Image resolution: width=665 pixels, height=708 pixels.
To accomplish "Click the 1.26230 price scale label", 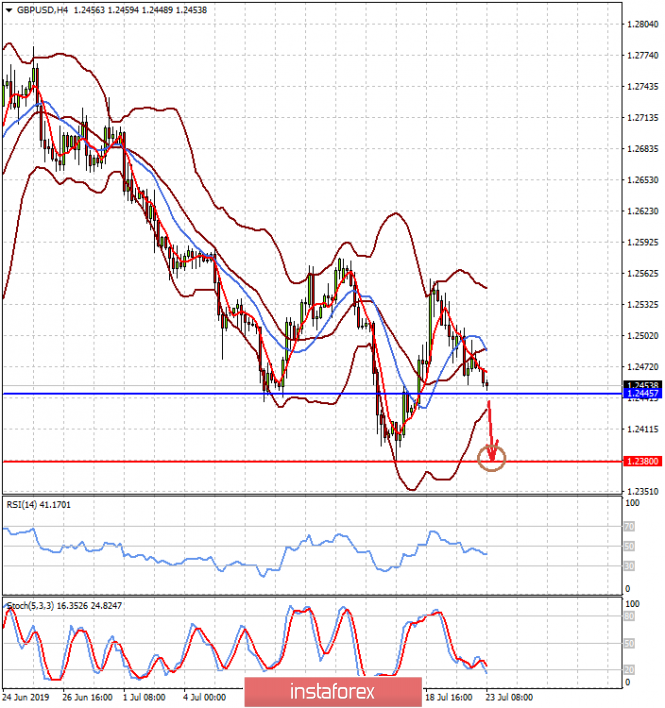I will coord(640,212).
